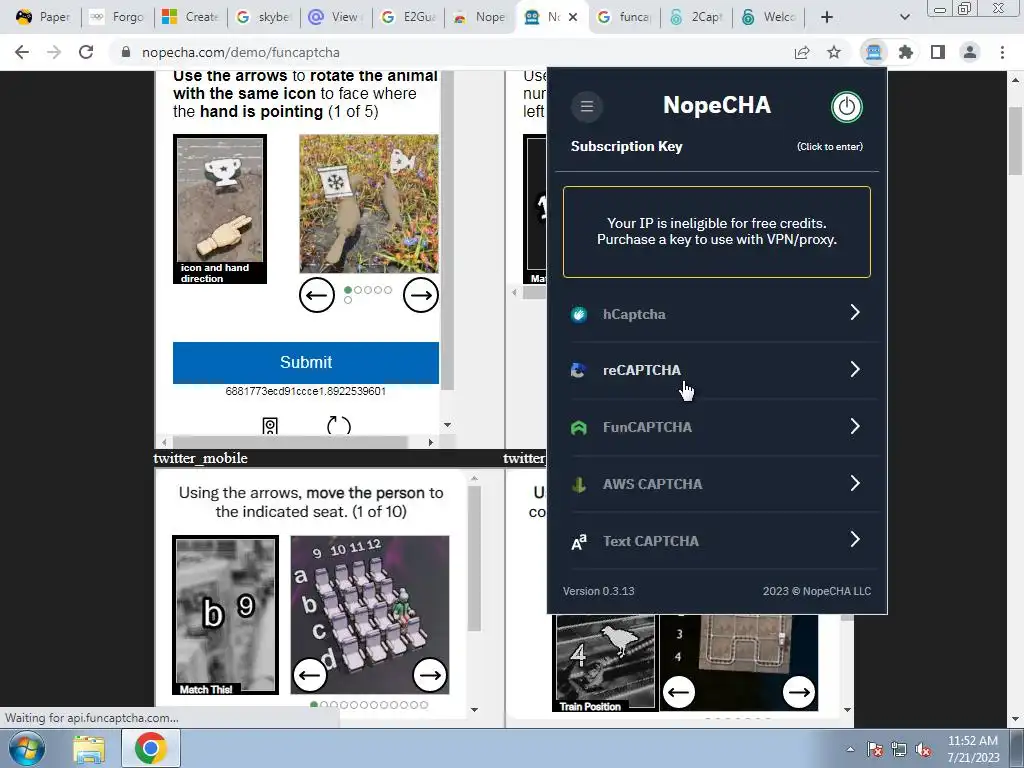Image resolution: width=1024 pixels, height=768 pixels.
Task: Click the reCAPTCHA logo icon
Action: click(579, 370)
